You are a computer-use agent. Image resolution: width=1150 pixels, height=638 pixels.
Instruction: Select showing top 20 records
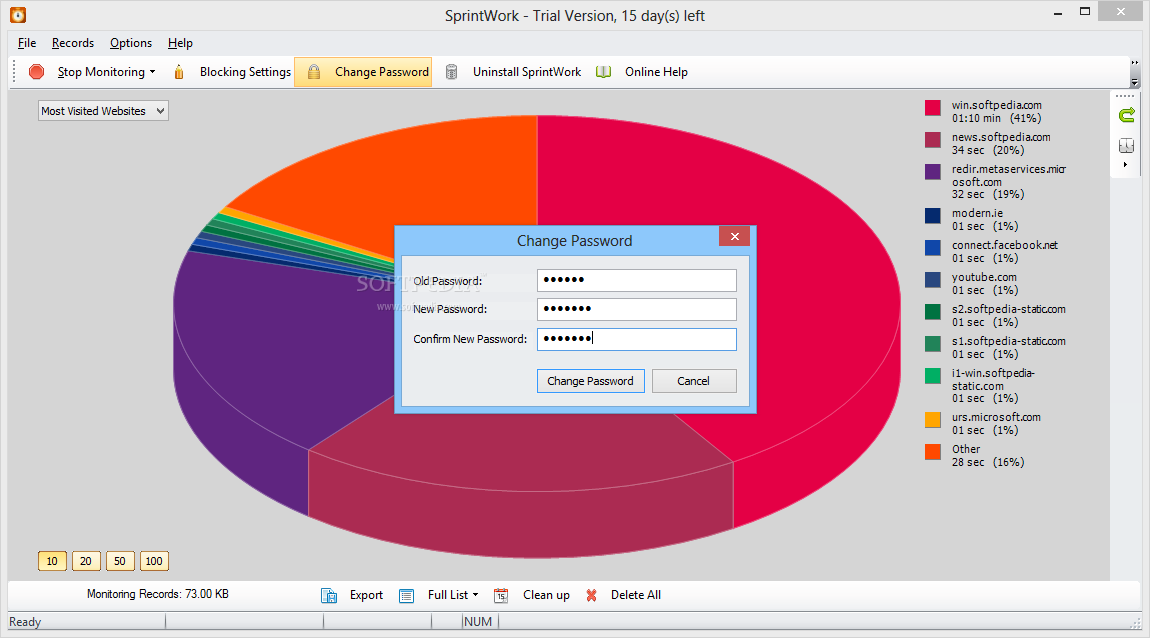(x=86, y=561)
